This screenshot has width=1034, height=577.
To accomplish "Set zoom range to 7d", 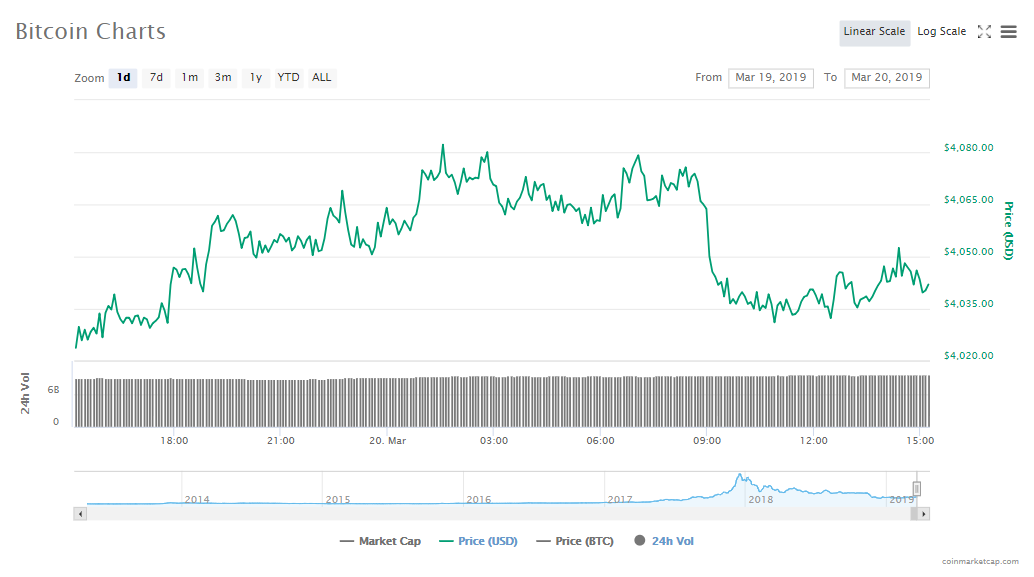I will (156, 78).
